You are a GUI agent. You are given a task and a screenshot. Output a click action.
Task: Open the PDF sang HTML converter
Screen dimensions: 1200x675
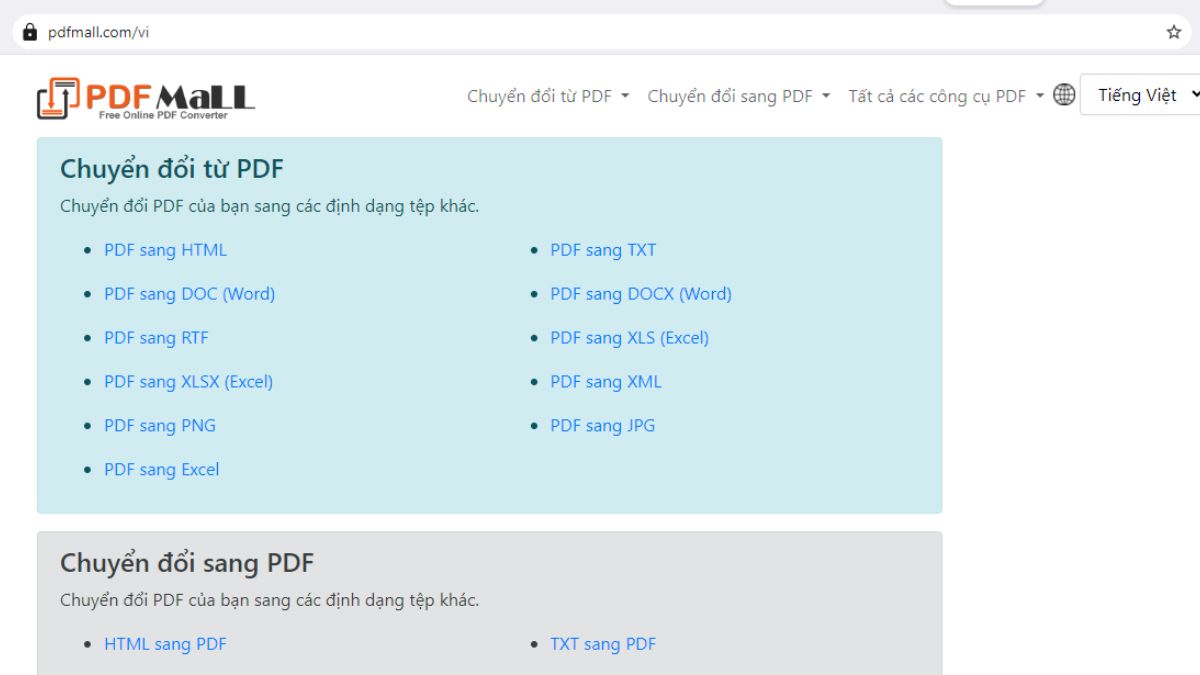(x=164, y=250)
